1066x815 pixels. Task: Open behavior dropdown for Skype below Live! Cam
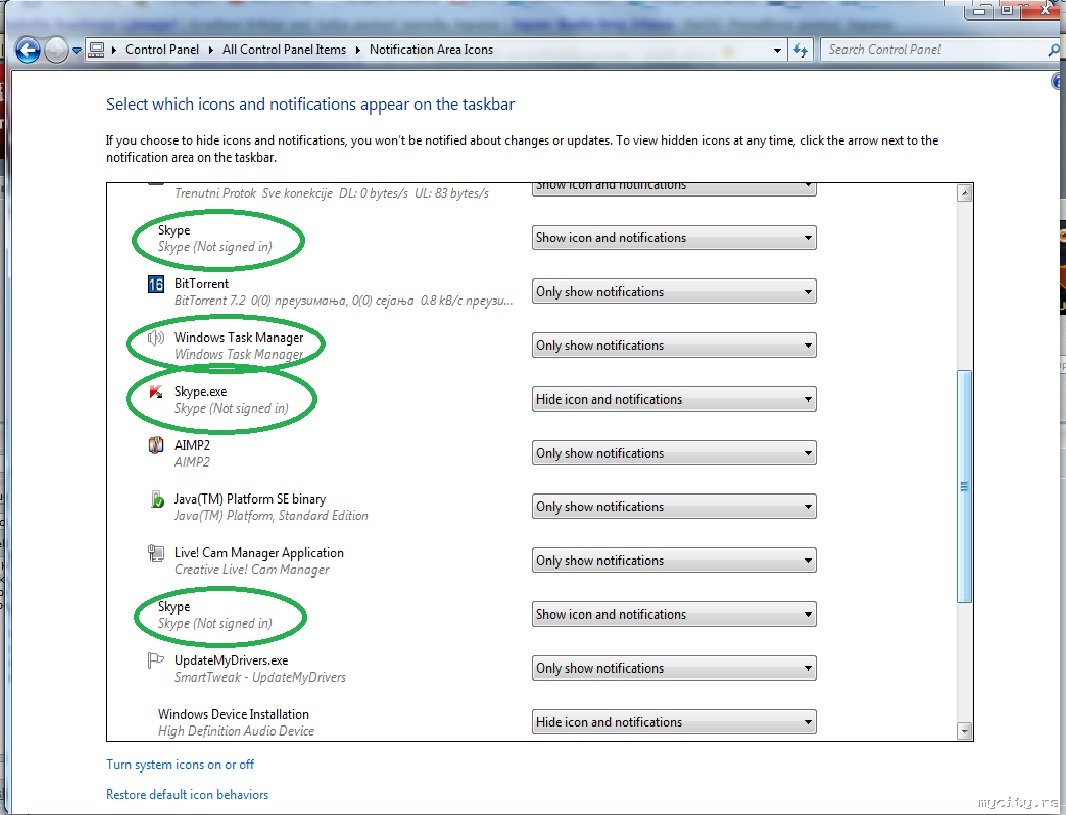[x=674, y=614]
